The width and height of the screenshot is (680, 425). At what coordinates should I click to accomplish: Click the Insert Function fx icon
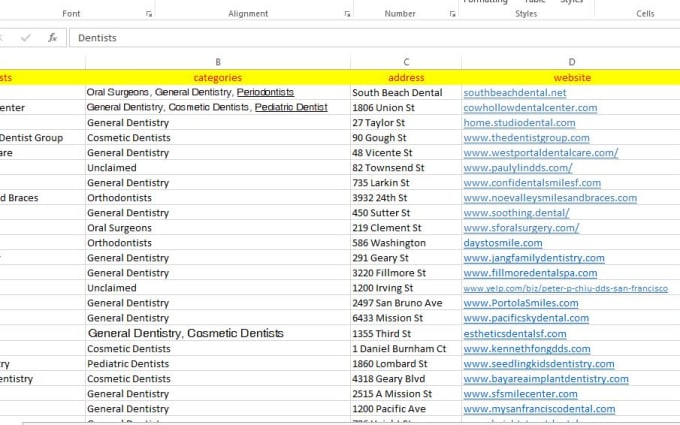52,38
